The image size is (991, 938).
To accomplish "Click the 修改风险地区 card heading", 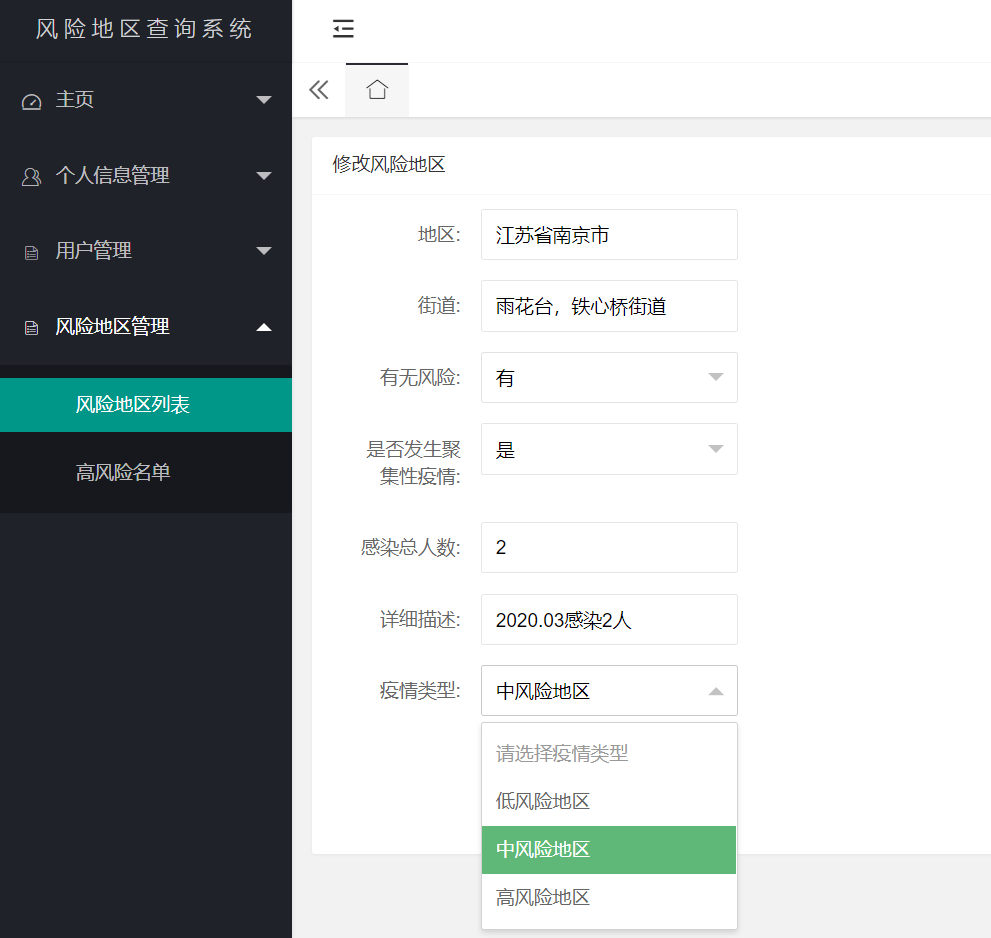I will point(389,164).
